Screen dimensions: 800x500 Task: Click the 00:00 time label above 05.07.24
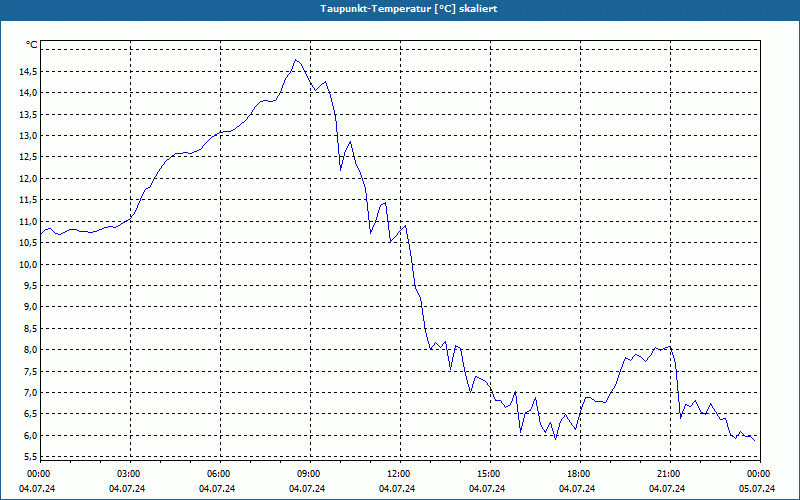pos(760,474)
